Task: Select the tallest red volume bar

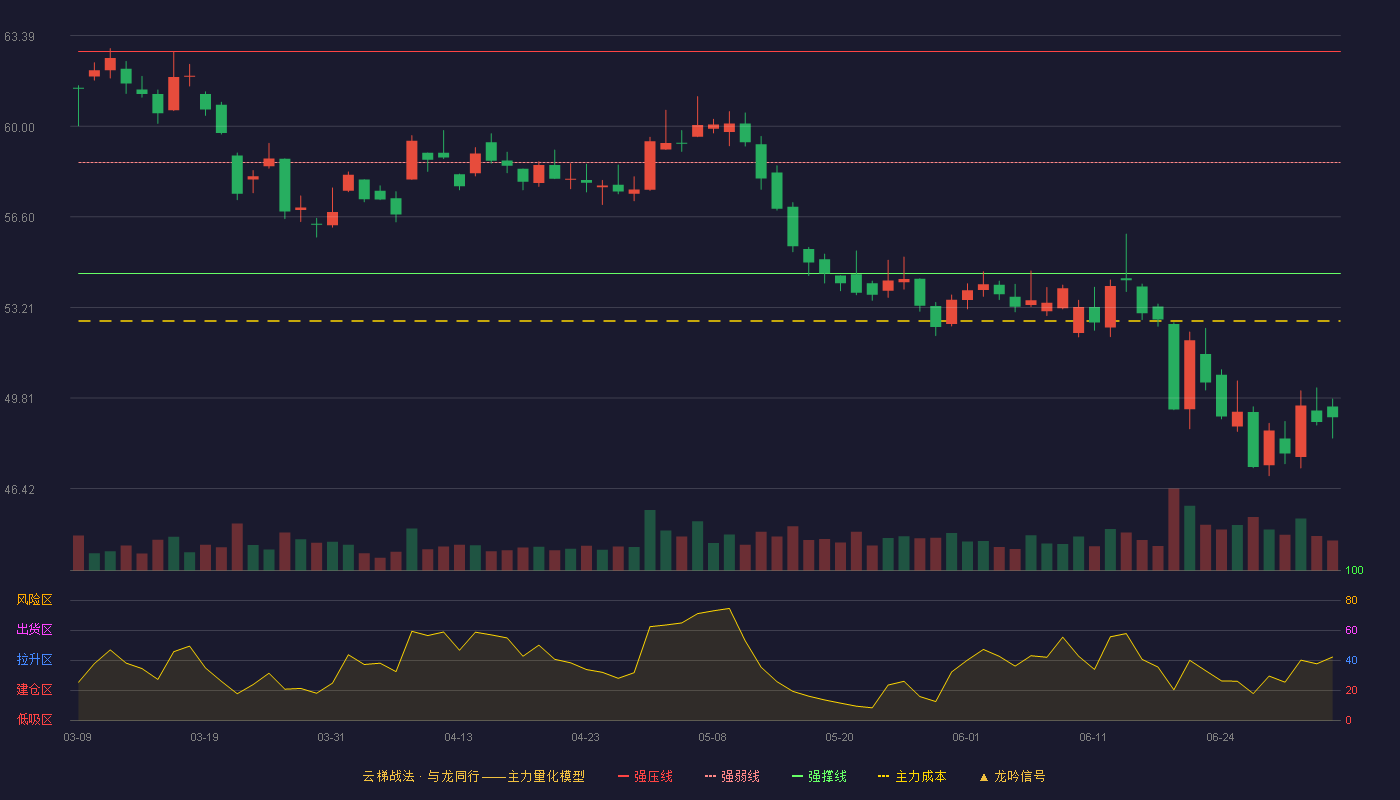Action: click(x=1174, y=529)
